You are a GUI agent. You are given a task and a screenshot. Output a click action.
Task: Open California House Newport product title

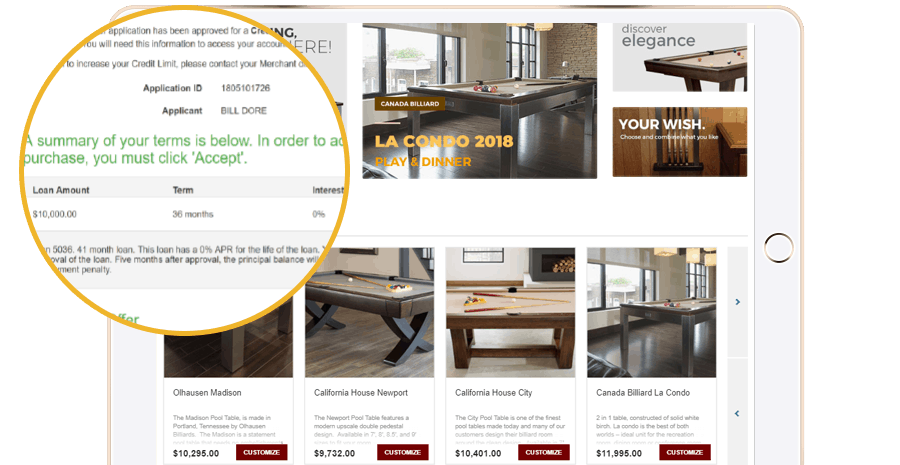(x=361, y=393)
